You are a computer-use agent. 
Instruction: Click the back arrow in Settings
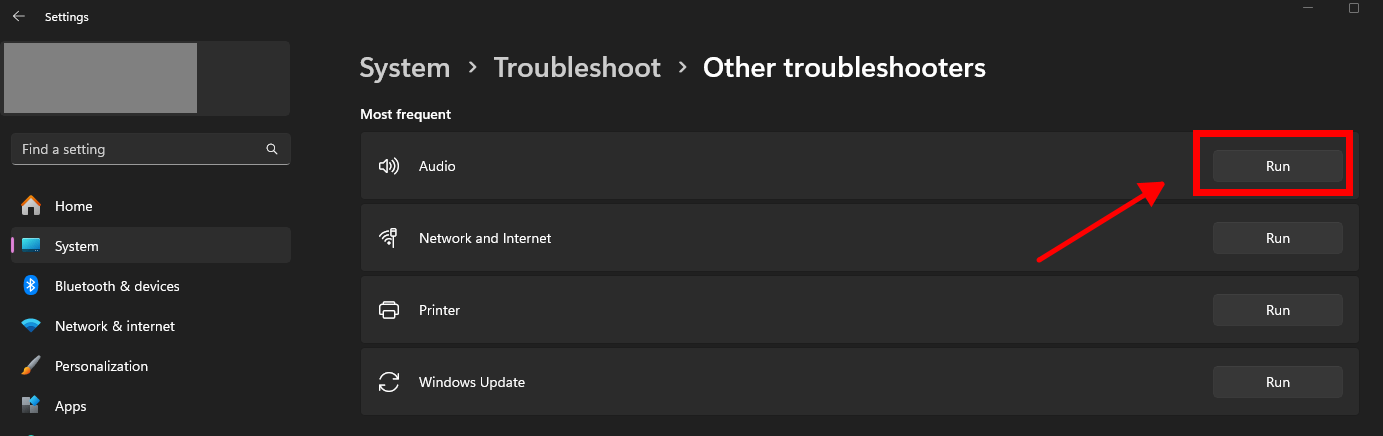pyautogui.click(x=18, y=17)
